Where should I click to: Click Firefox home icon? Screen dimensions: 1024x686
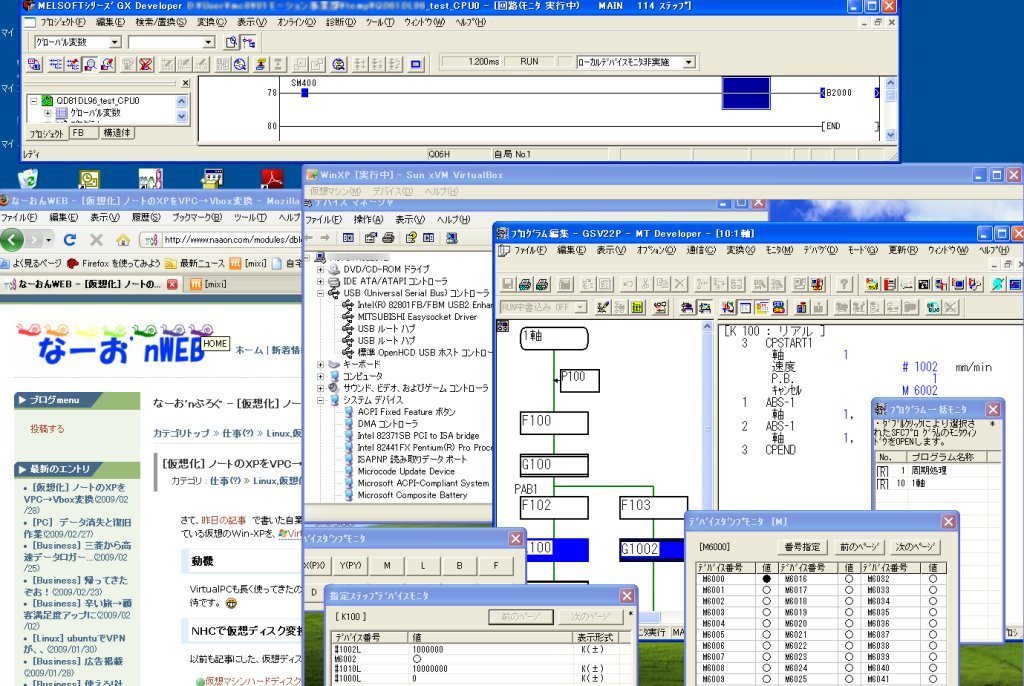coord(122,240)
